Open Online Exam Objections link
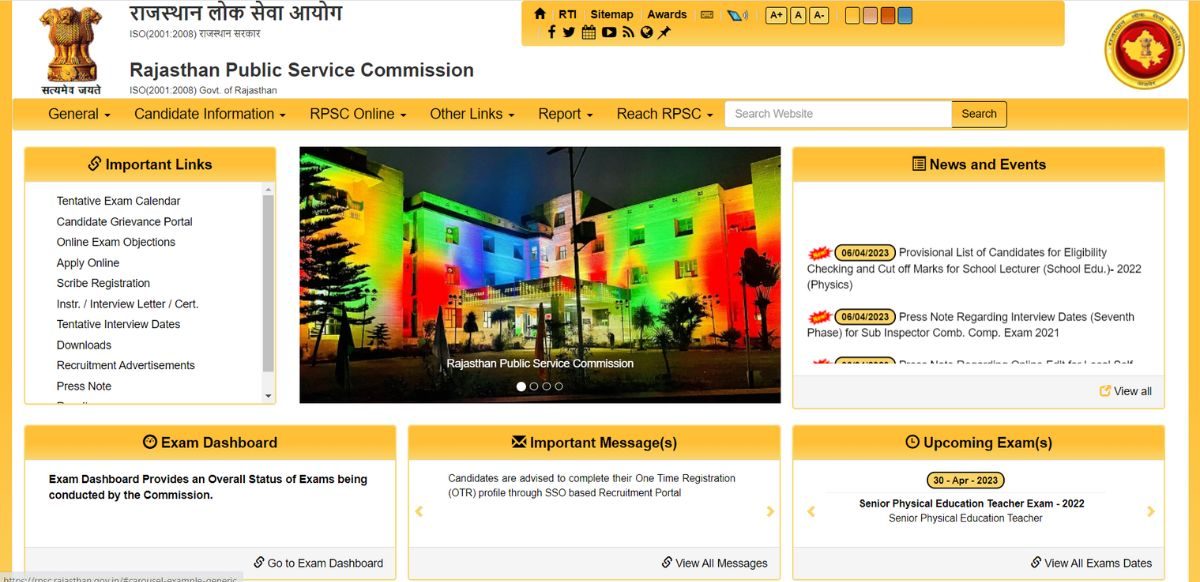The width and height of the screenshot is (1200, 582). (116, 242)
